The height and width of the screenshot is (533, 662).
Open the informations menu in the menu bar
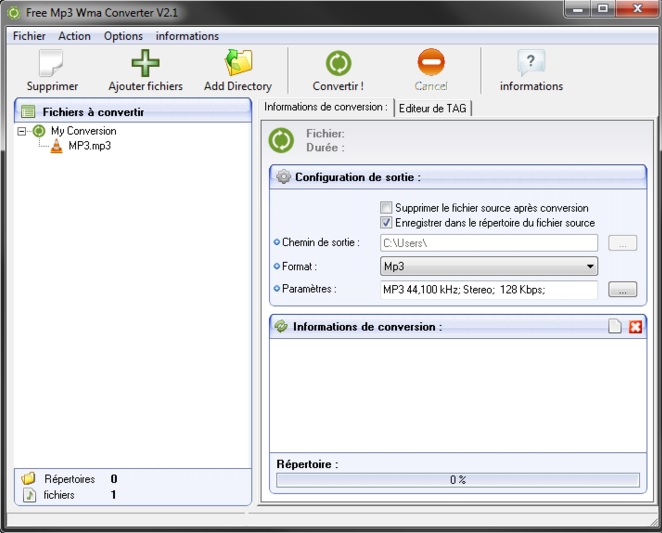(187, 36)
